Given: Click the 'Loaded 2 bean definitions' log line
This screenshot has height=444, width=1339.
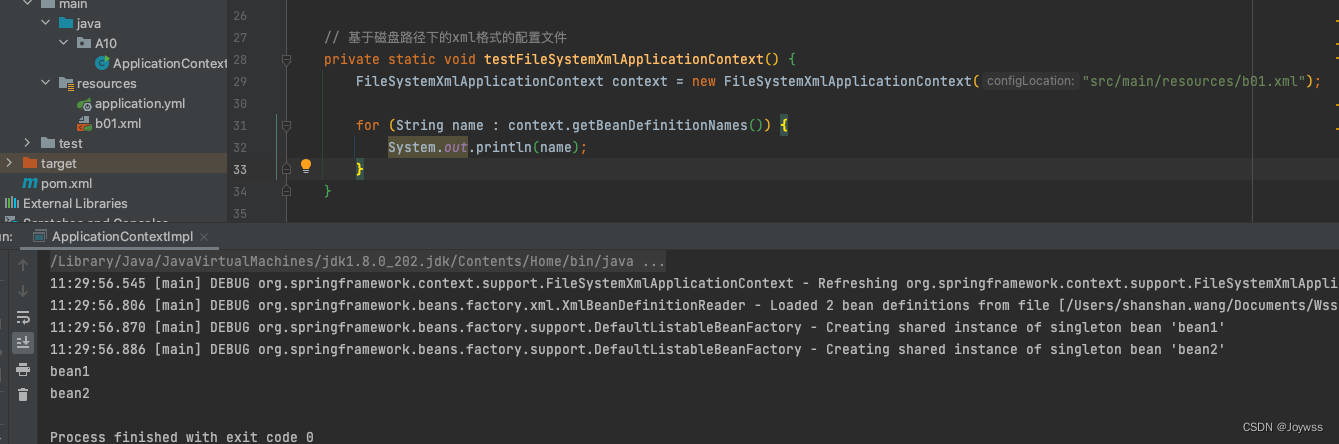Looking at the screenshot, I should point(694,305).
